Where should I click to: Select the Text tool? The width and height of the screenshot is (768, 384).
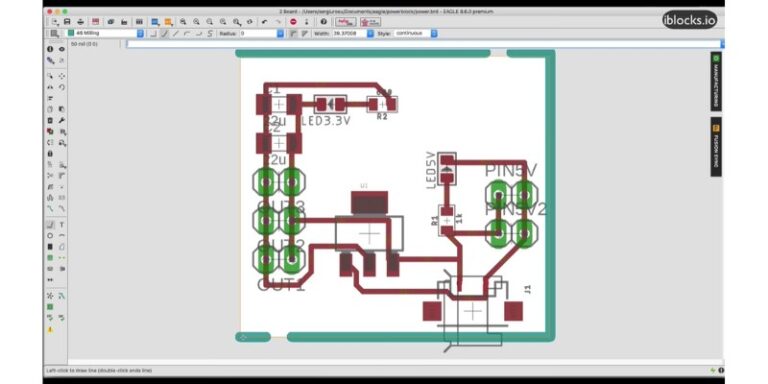click(x=62, y=225)
